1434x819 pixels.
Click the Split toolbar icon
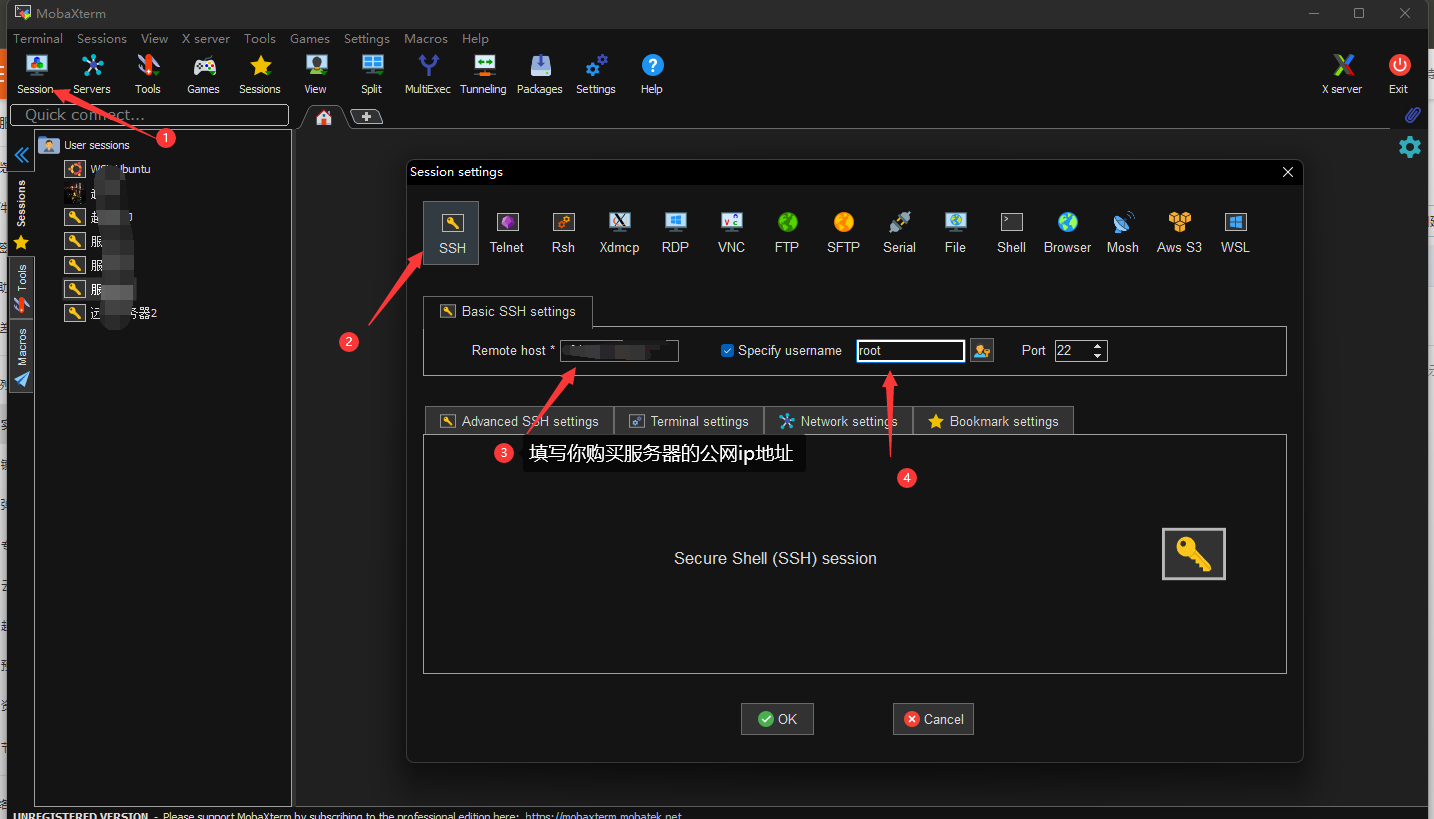(372, 74)
